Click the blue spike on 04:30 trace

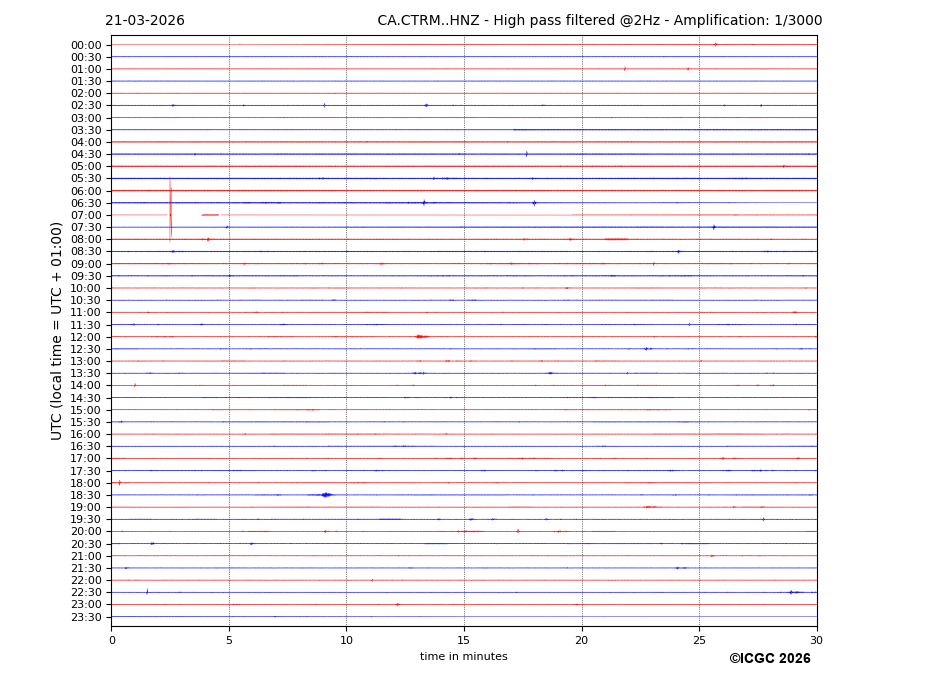[527, 154]
